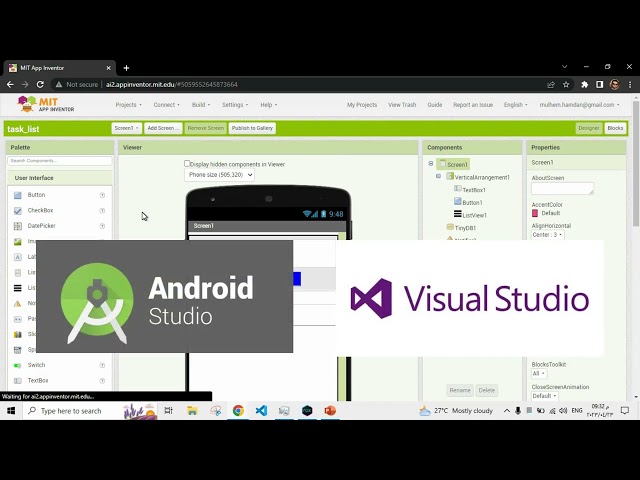The image size is (640, 480).
Task: Click the browser address bar URL
Action: [x=171, y=84]
